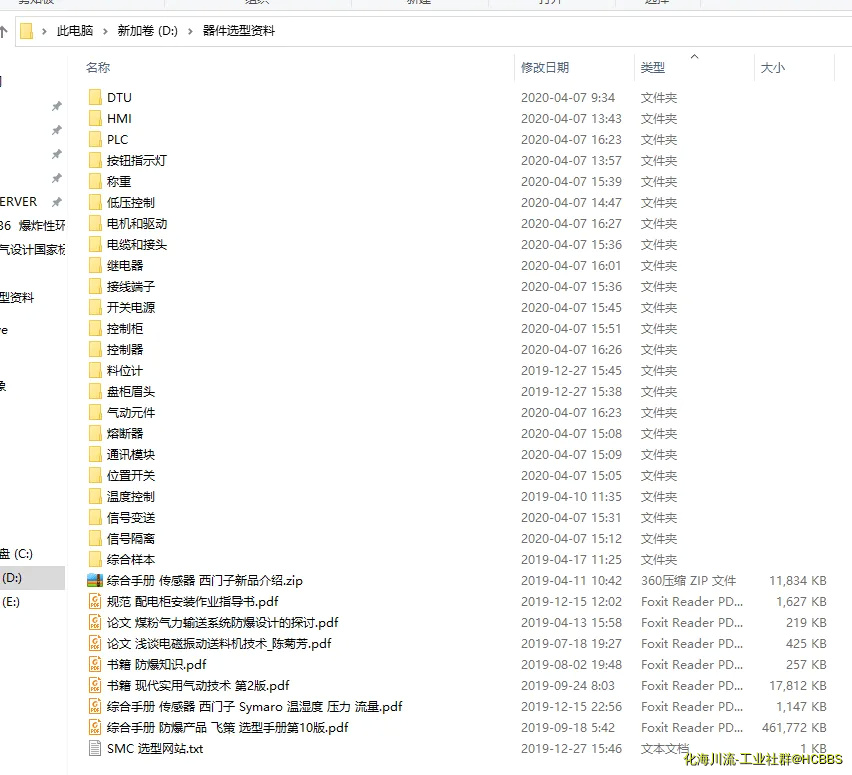Click the 360压缩 ZIP 文件 type cell
This screenshot has width=852, height=775.
688,580
